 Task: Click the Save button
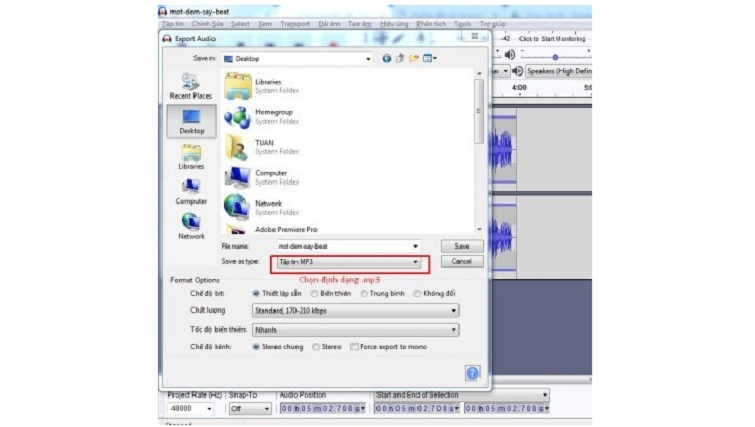(461, 245)
